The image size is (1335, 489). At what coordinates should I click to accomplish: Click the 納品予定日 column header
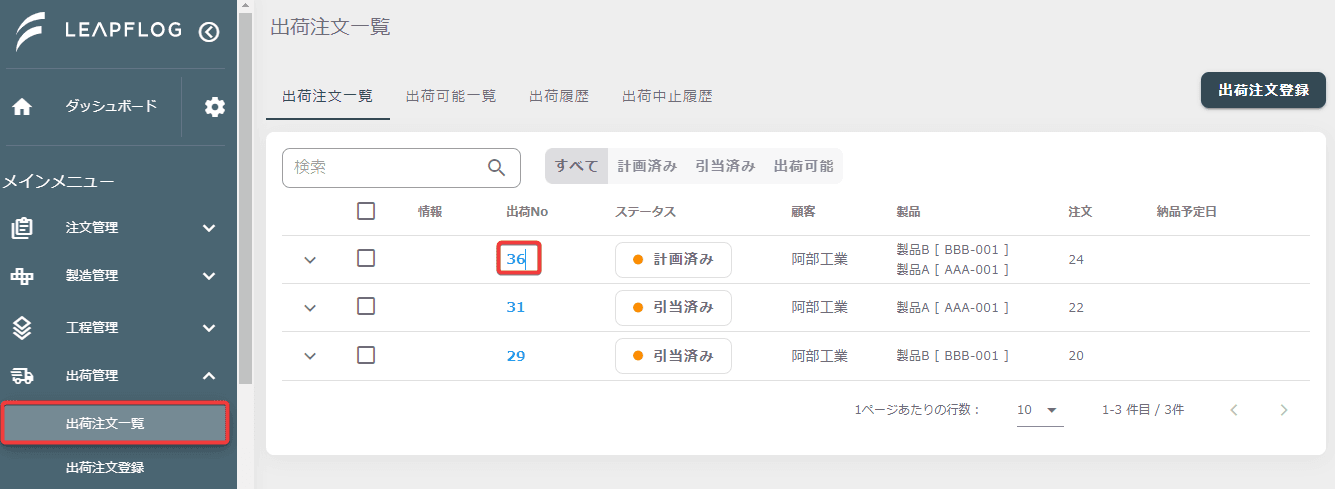[x=1186, y=212]
